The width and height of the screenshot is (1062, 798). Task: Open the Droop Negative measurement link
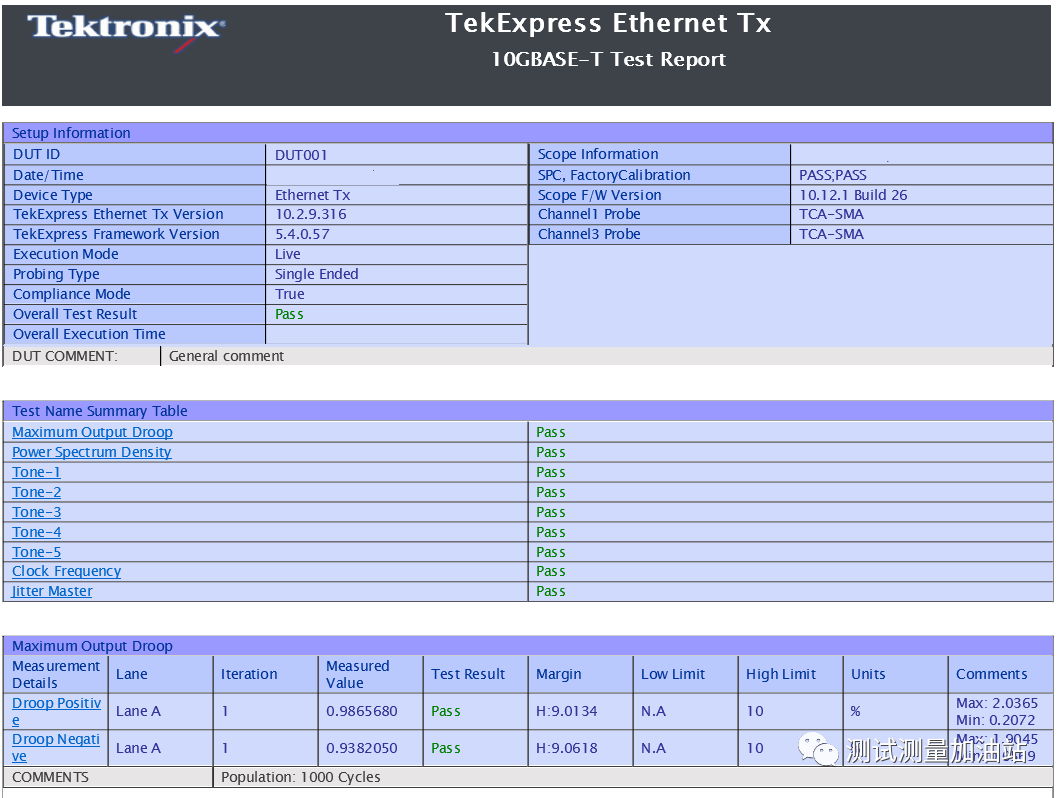[56, 748]
